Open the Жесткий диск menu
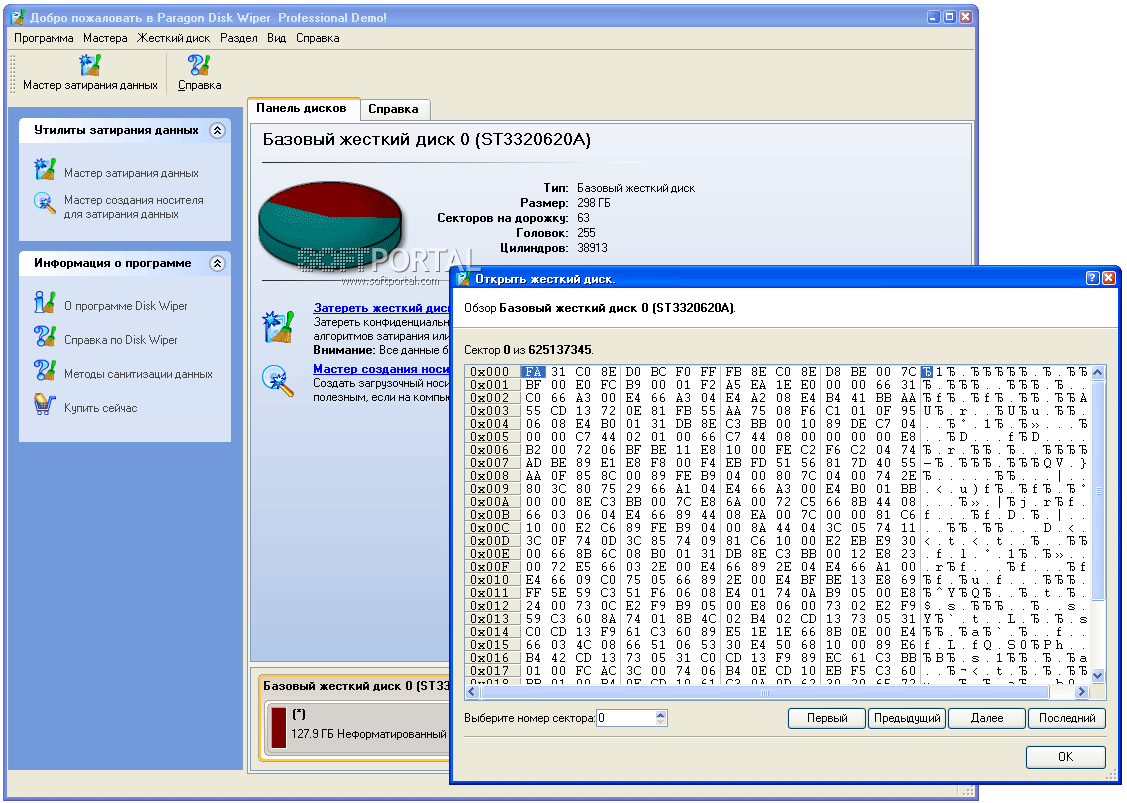This screenshot has width=1127, height=803. (173, 38)
